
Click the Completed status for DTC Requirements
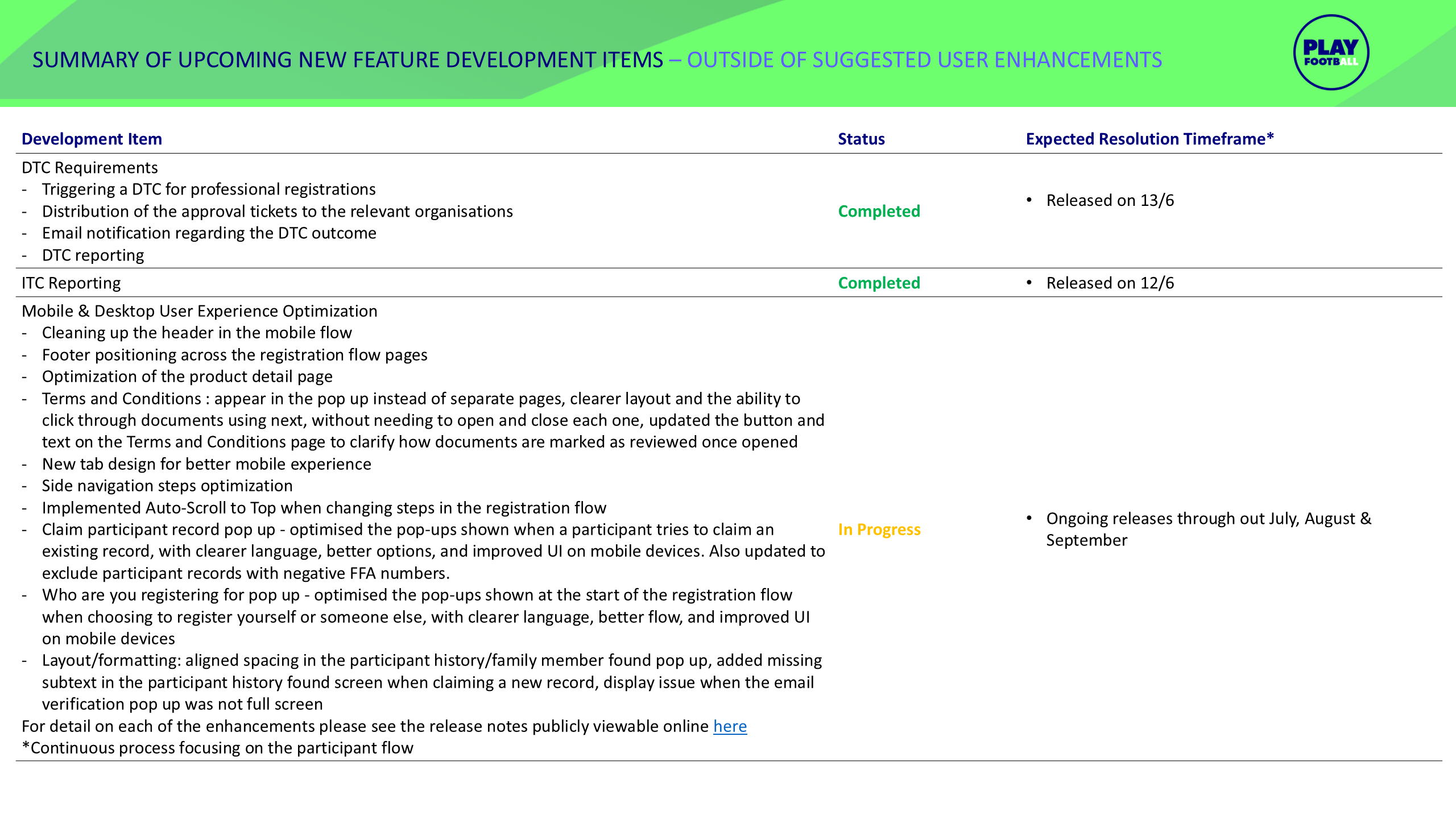pos(879,211)
